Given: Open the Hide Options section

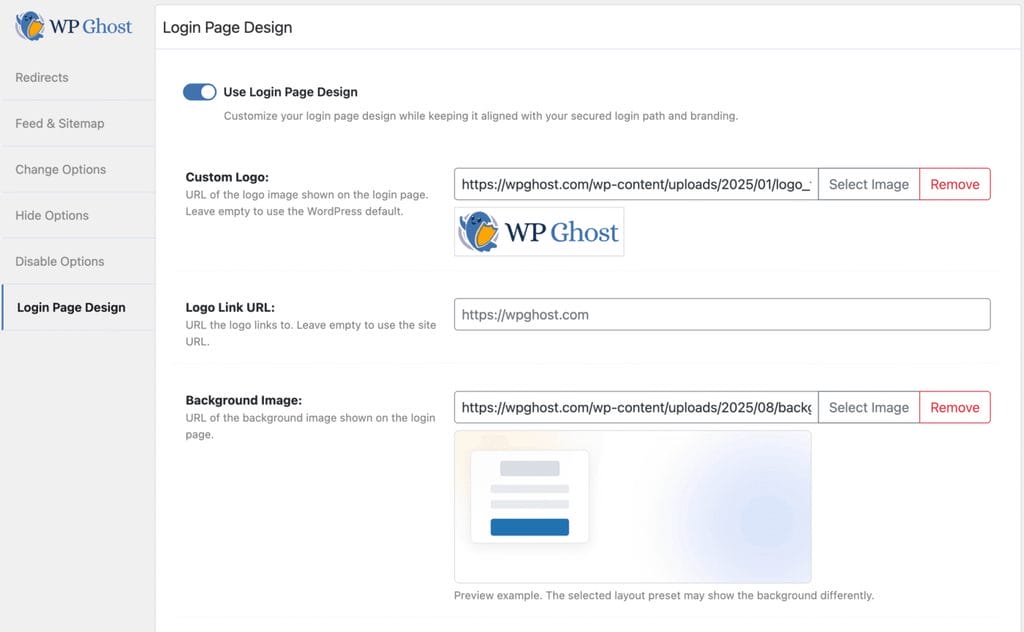Looking at the screenshot, I should click(x=52, y=215).
